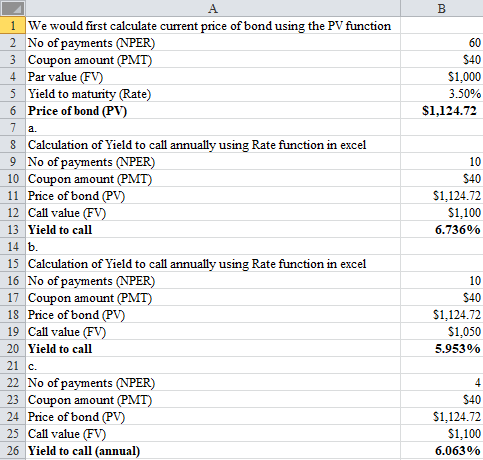The image size is (483, 460).
Task: Click the $40 value in row 10
Action: [442, 178]
